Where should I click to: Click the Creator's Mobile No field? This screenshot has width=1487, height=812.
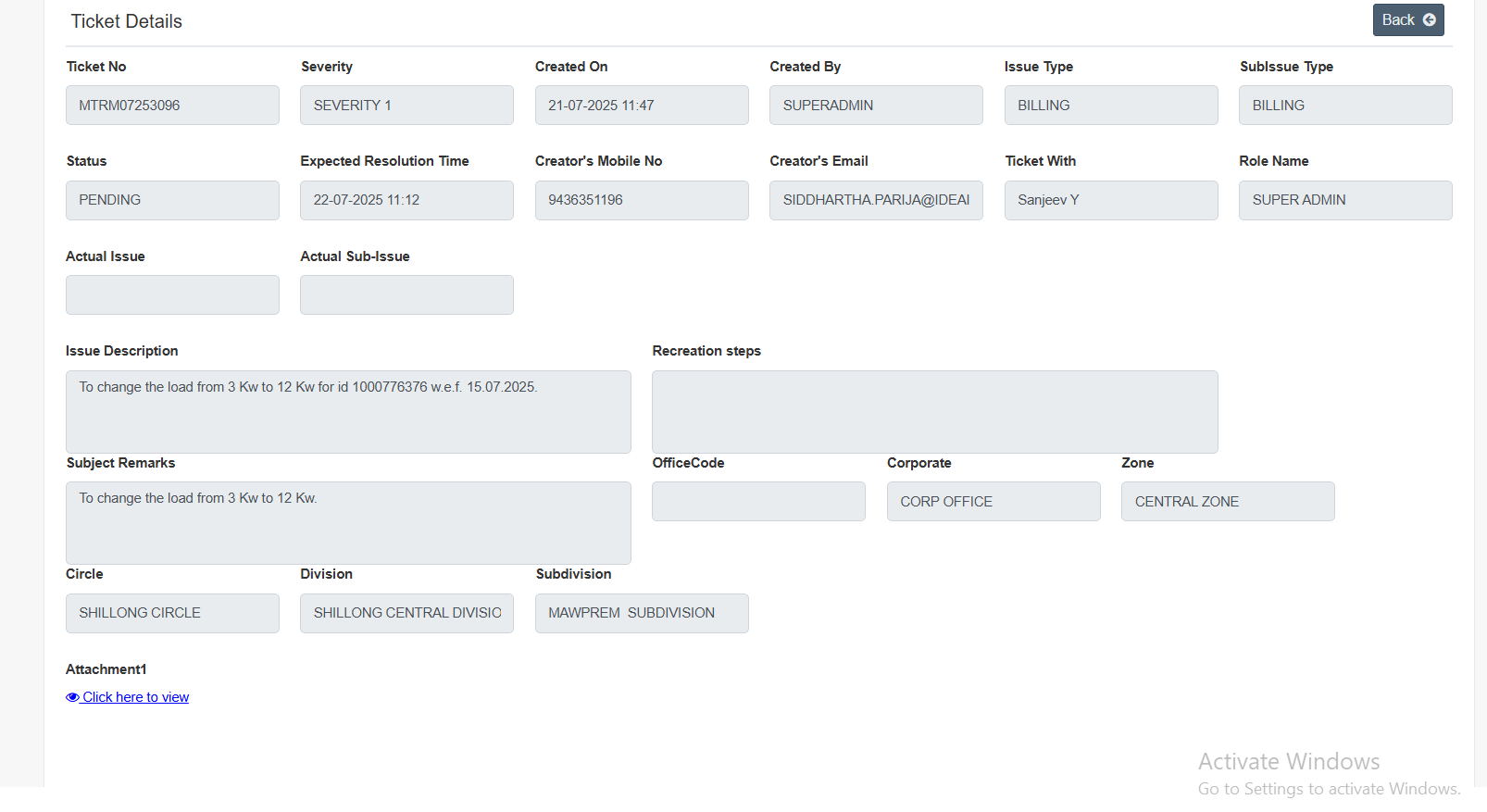point(642,200)
